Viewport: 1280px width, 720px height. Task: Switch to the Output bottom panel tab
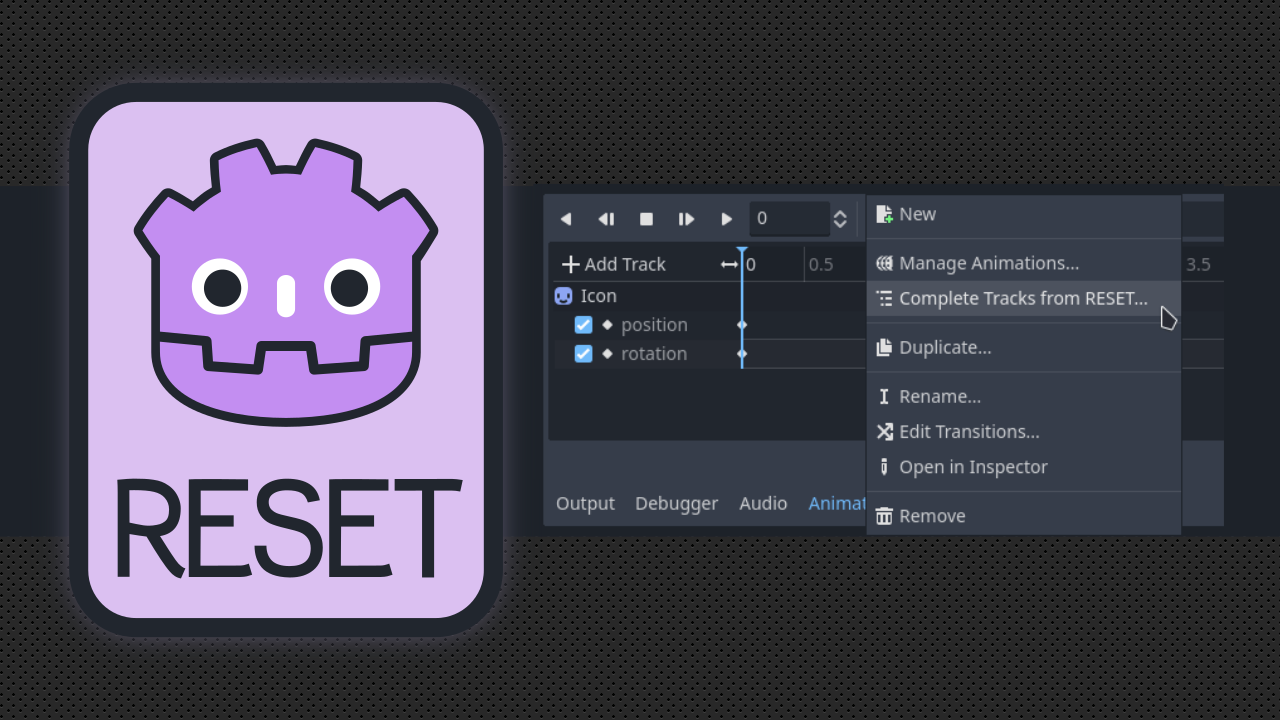click(585, 503)
